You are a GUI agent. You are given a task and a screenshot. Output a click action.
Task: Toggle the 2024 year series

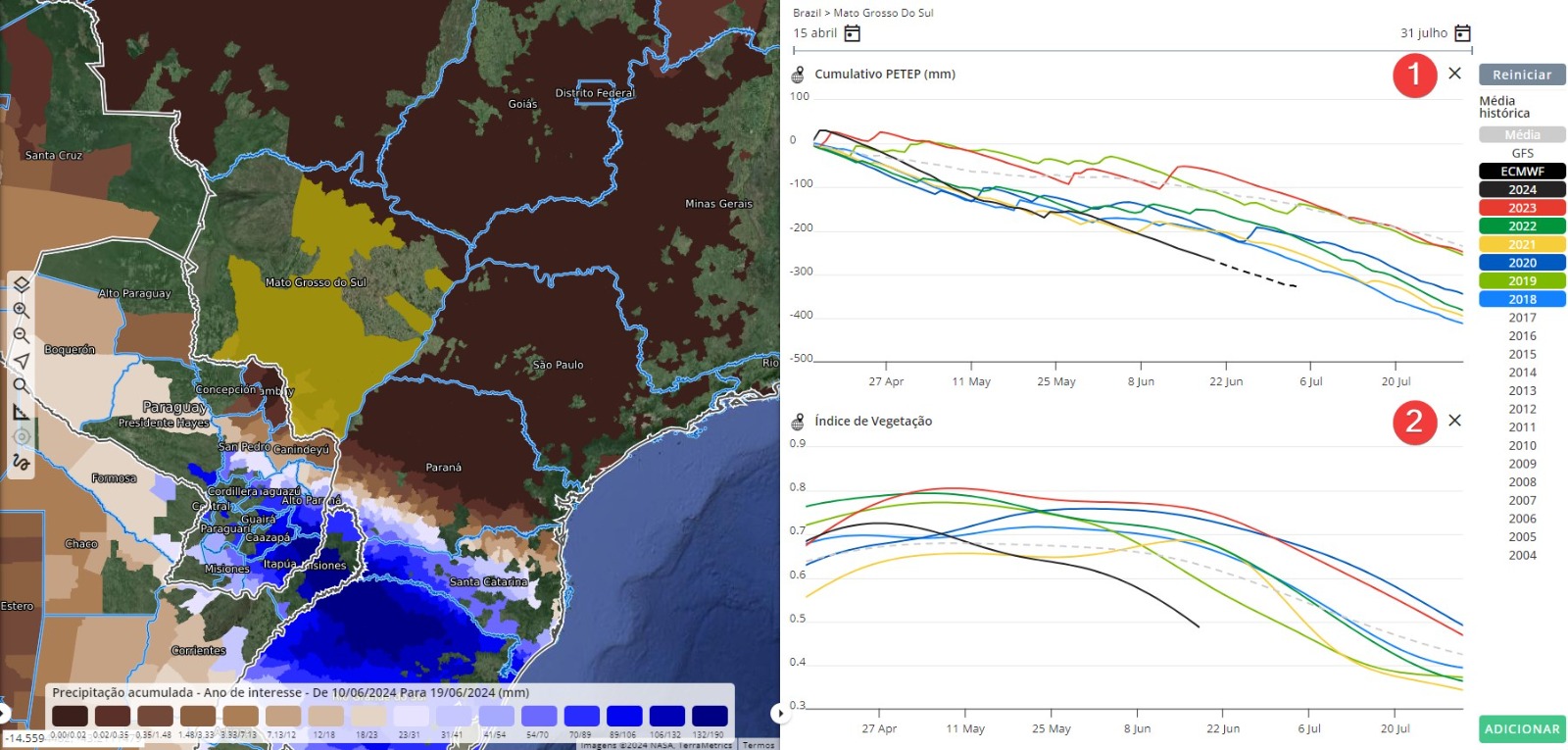click(1522, 190)
